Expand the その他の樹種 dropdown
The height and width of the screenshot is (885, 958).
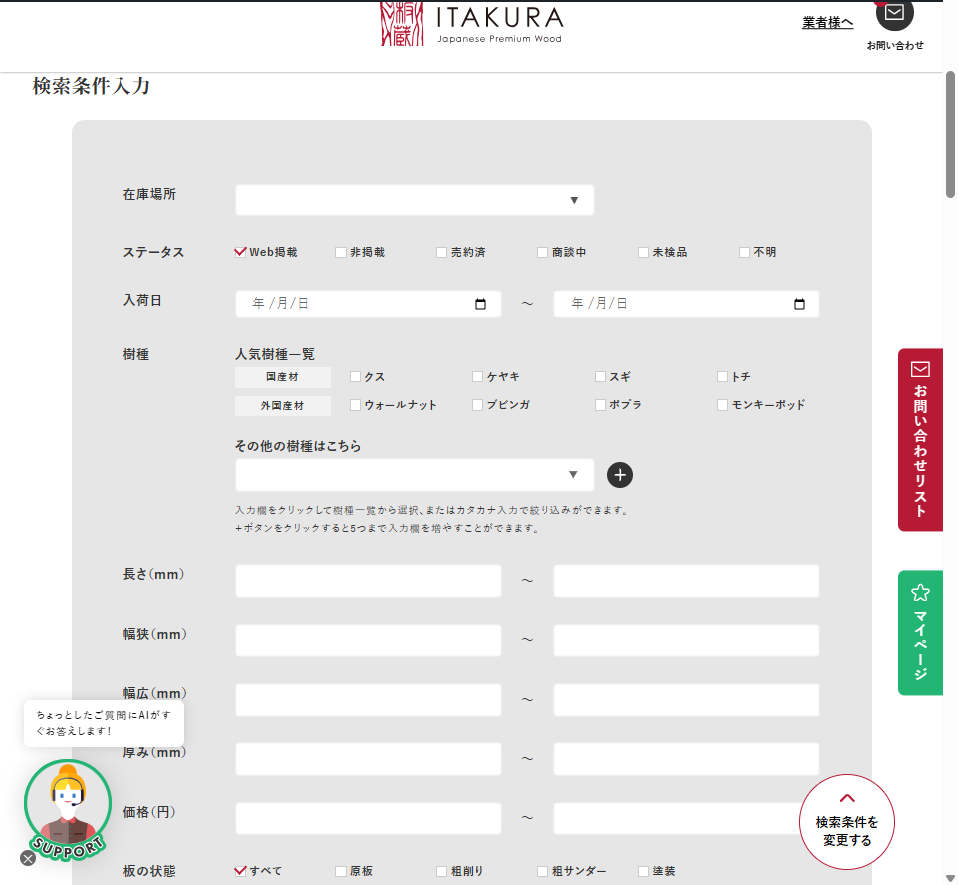pos(414,475)
